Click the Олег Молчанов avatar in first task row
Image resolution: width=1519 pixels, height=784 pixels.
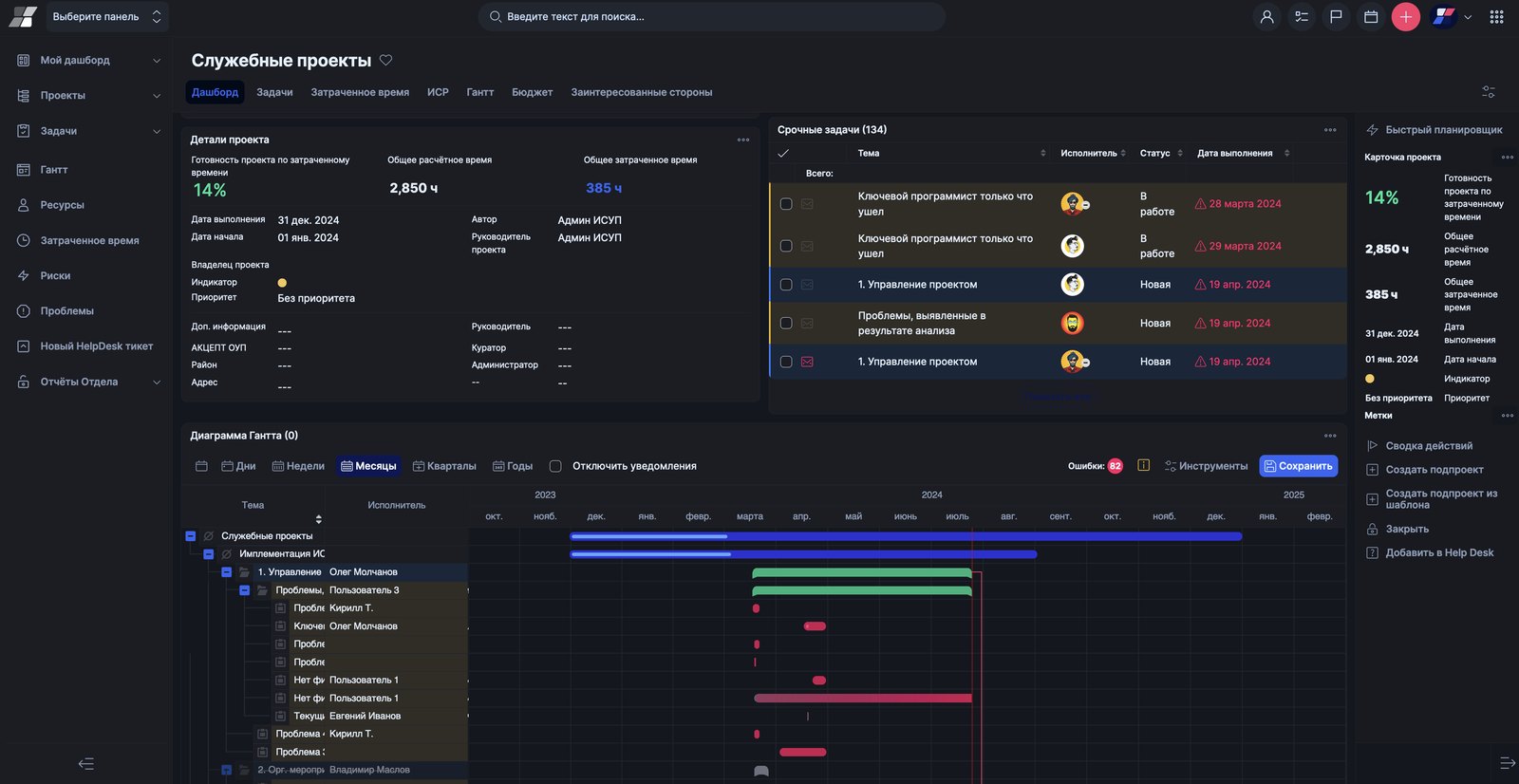pos(1073,204)
